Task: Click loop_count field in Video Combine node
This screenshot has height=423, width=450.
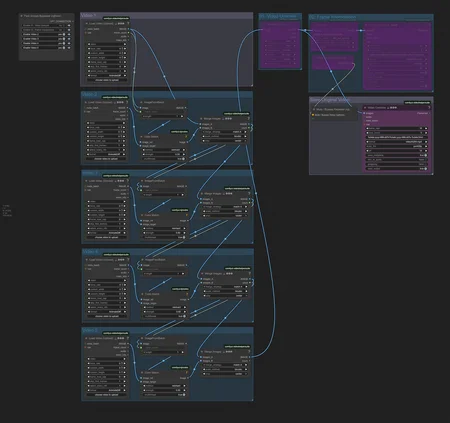Action: point(397,133)
